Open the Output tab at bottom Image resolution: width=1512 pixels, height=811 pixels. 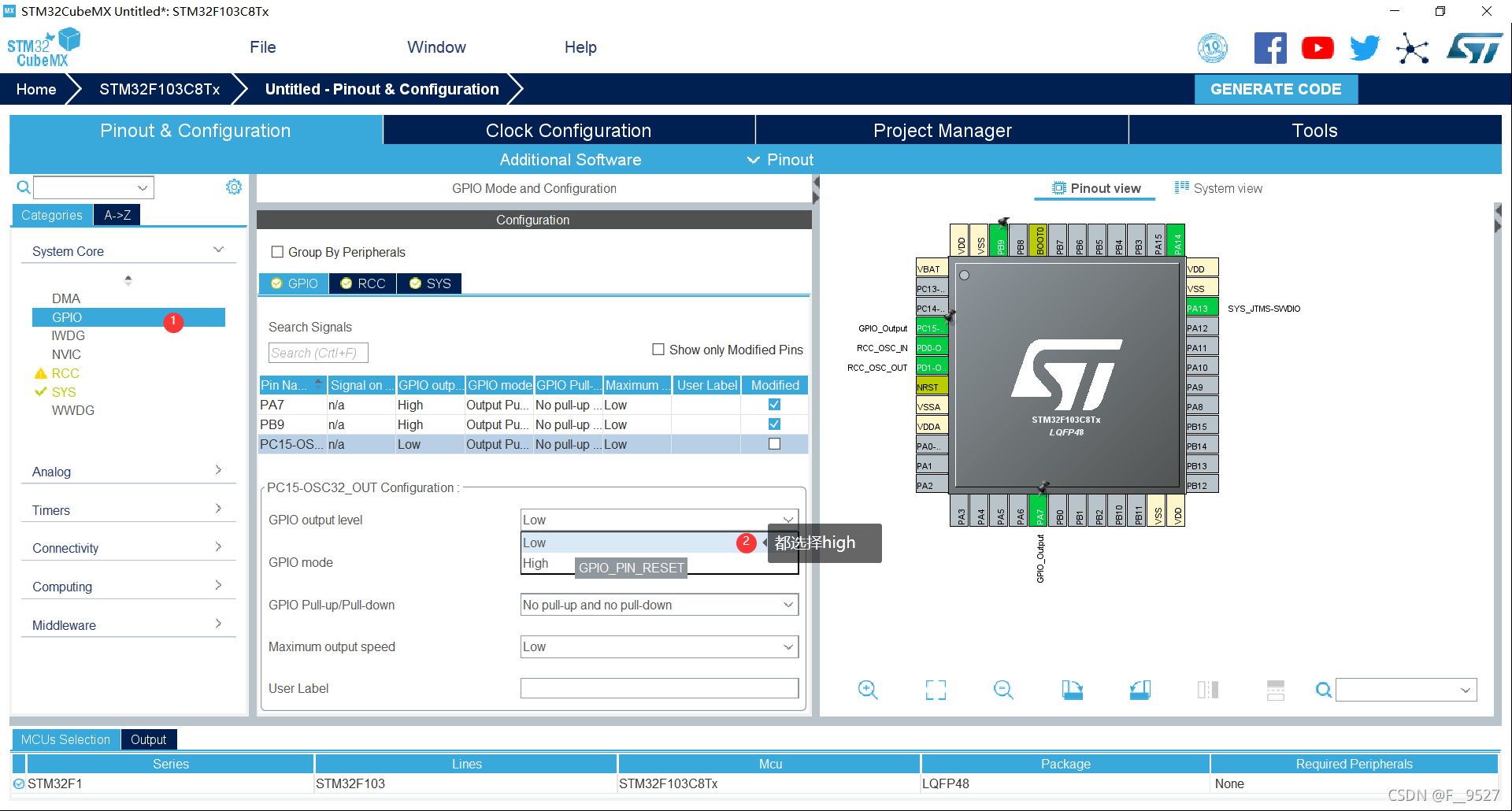[x=148, y=739]
